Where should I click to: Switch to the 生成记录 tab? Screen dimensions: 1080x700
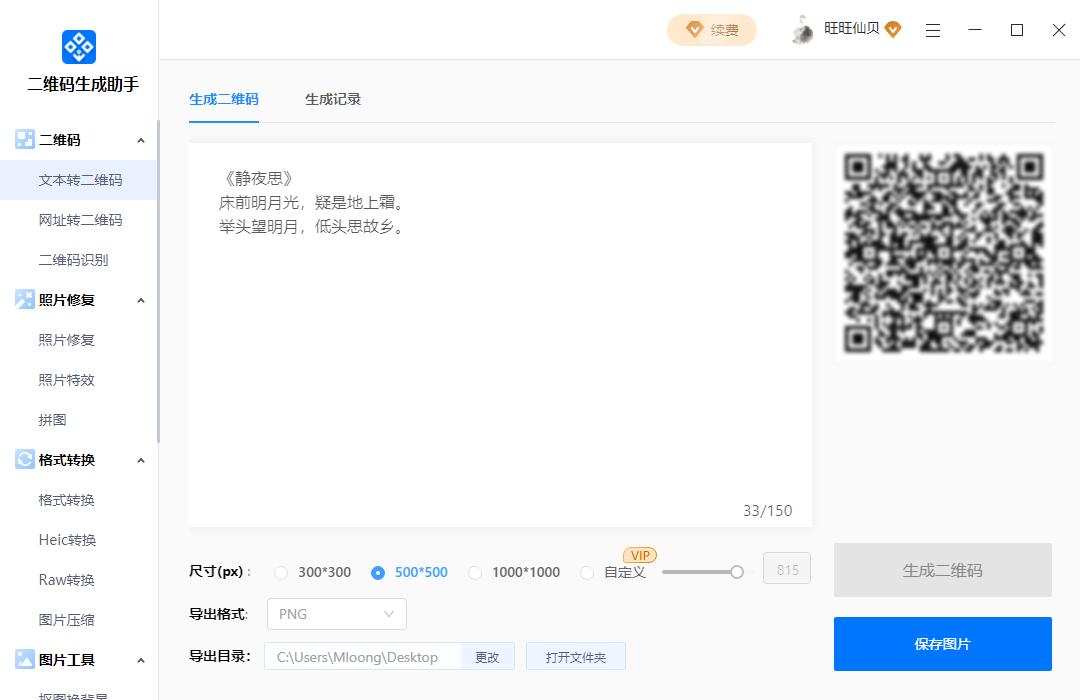coord(333,99)
